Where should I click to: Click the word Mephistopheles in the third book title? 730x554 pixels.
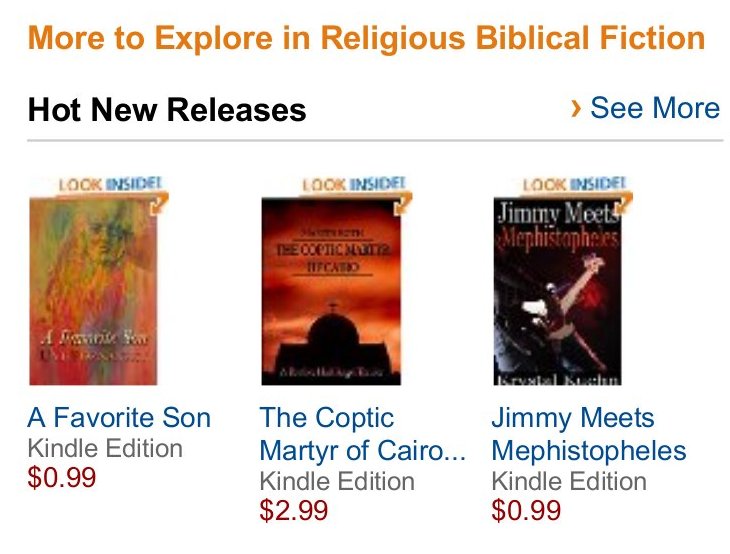click(x=589, y=450)
